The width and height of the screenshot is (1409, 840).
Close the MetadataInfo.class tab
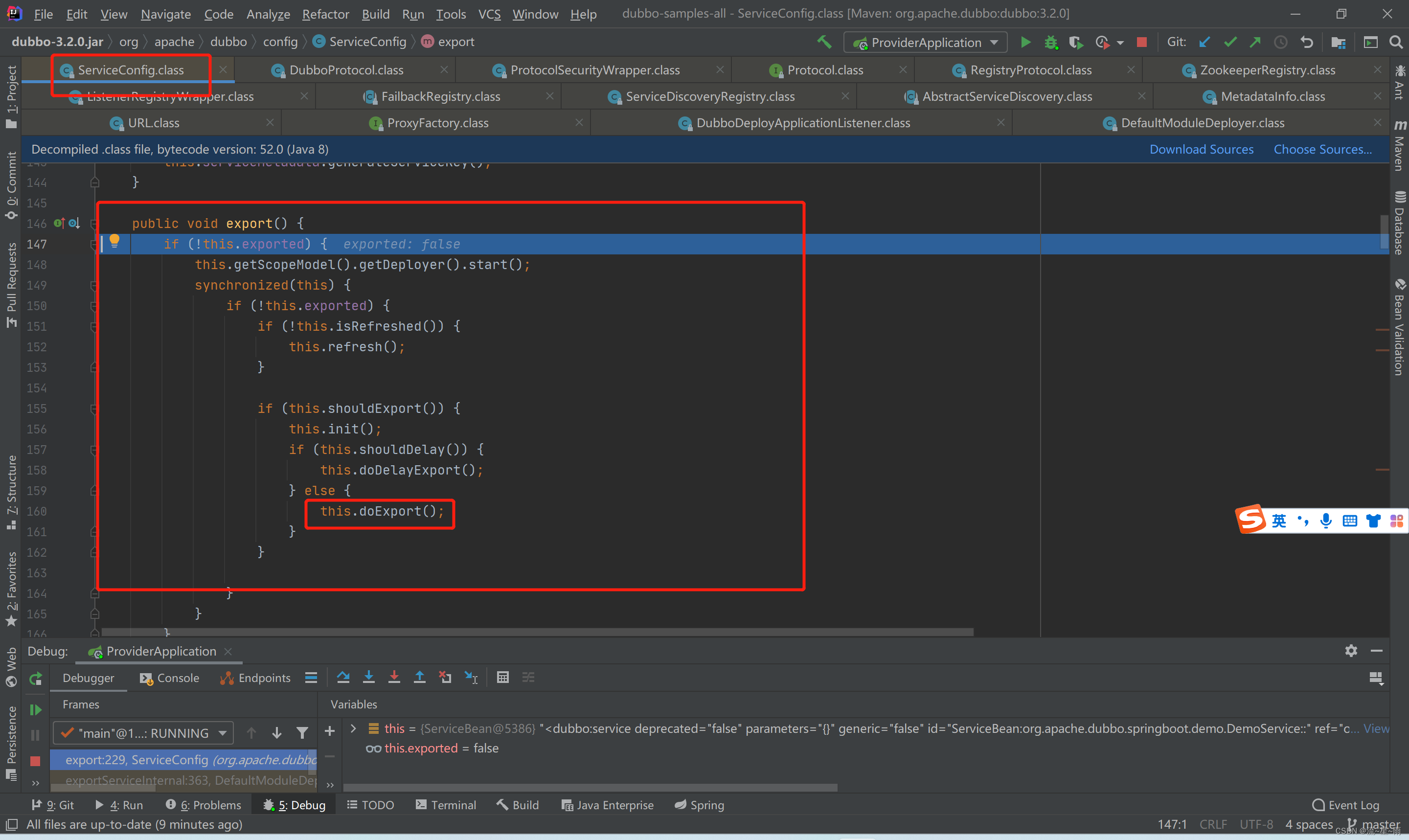(x=1377, y=96)
